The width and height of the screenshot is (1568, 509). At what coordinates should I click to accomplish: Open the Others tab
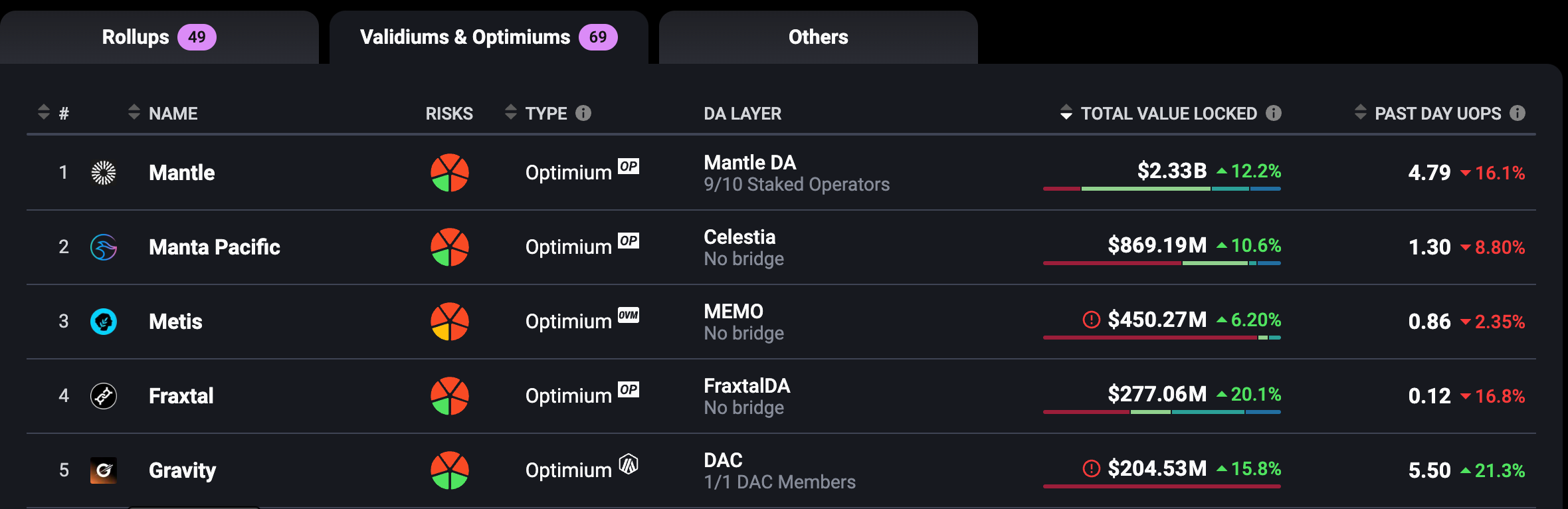[819, 37]
